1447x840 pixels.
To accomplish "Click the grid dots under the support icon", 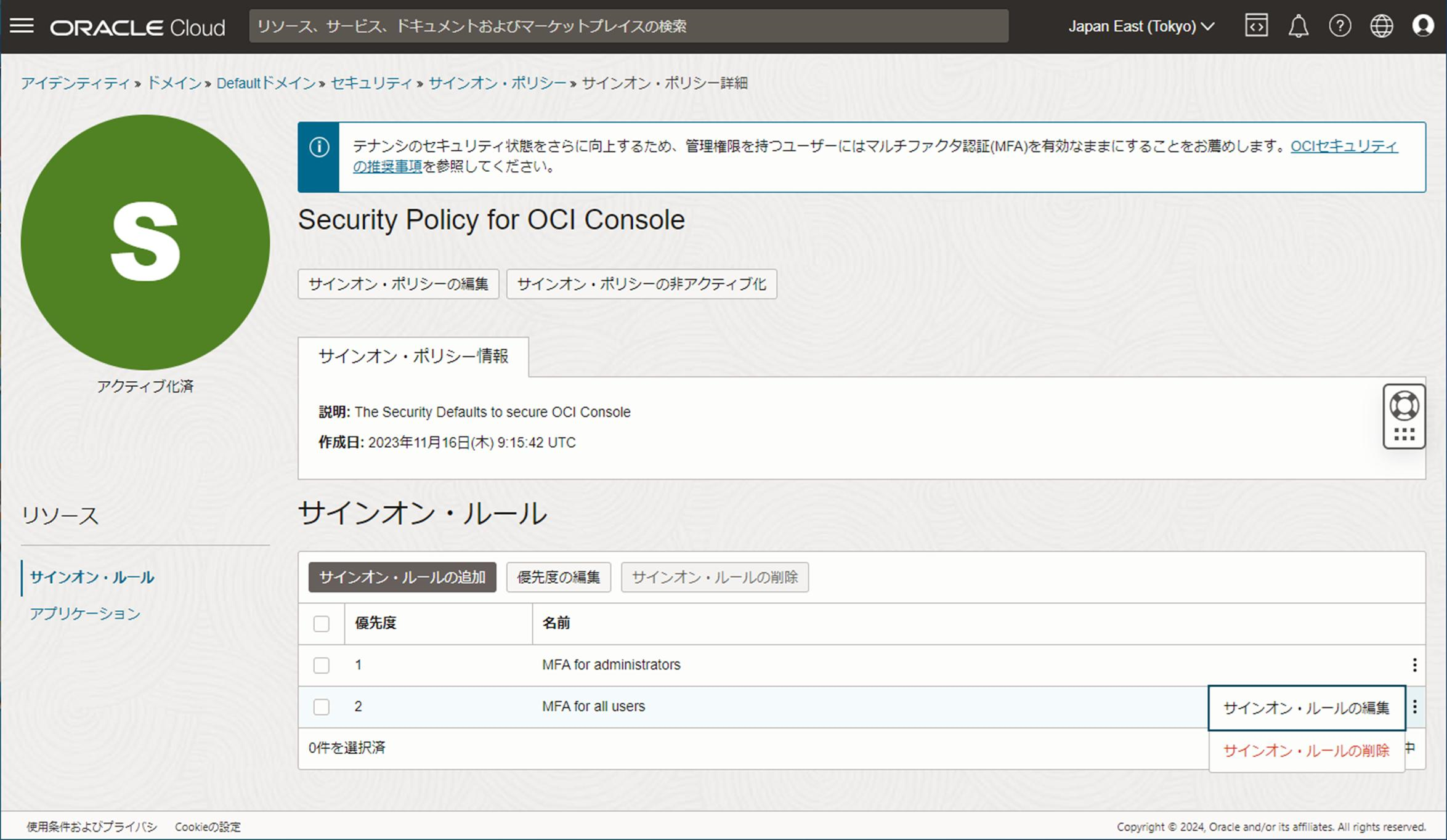I will tap(1404, 435).
